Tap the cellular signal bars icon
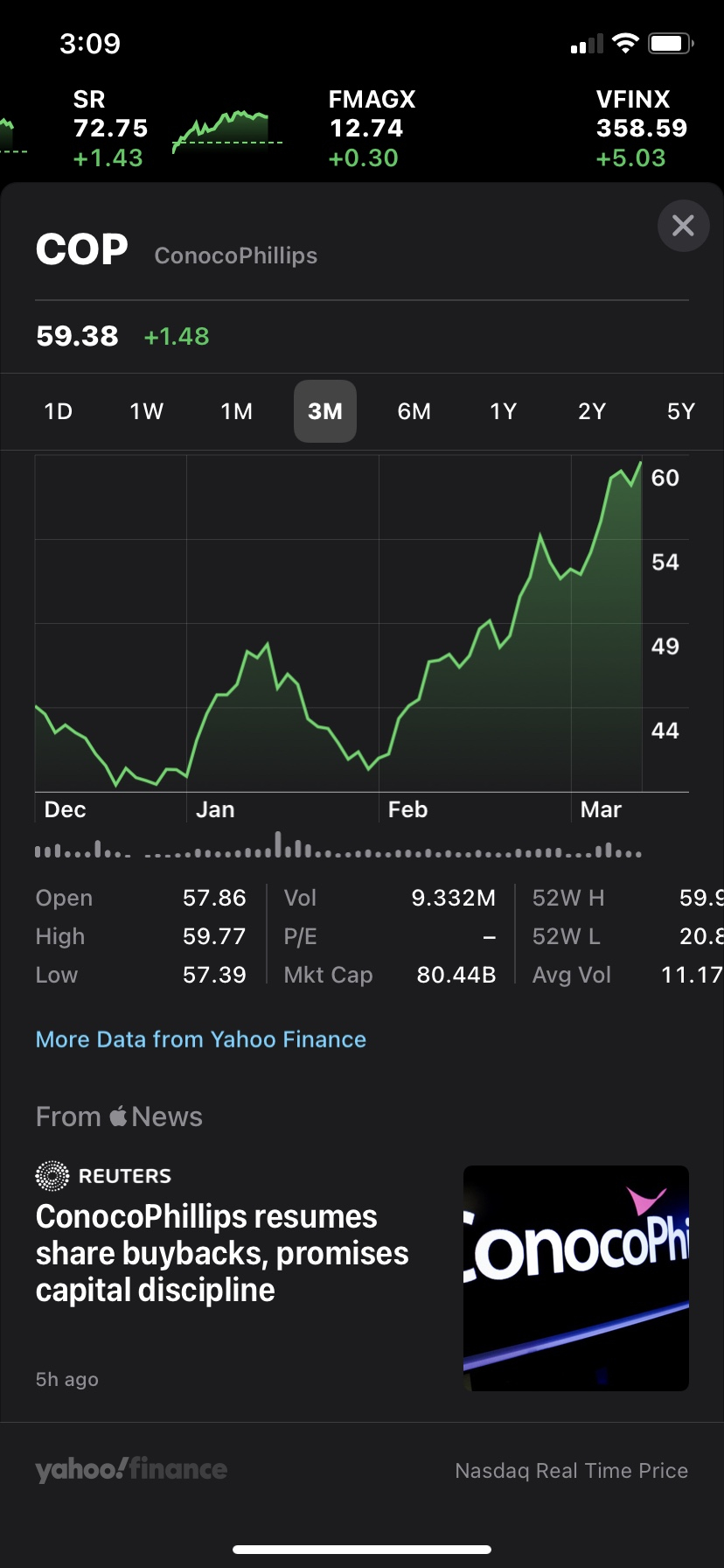This screenshot has height=1568, width=724. click(x=587, y=44)
